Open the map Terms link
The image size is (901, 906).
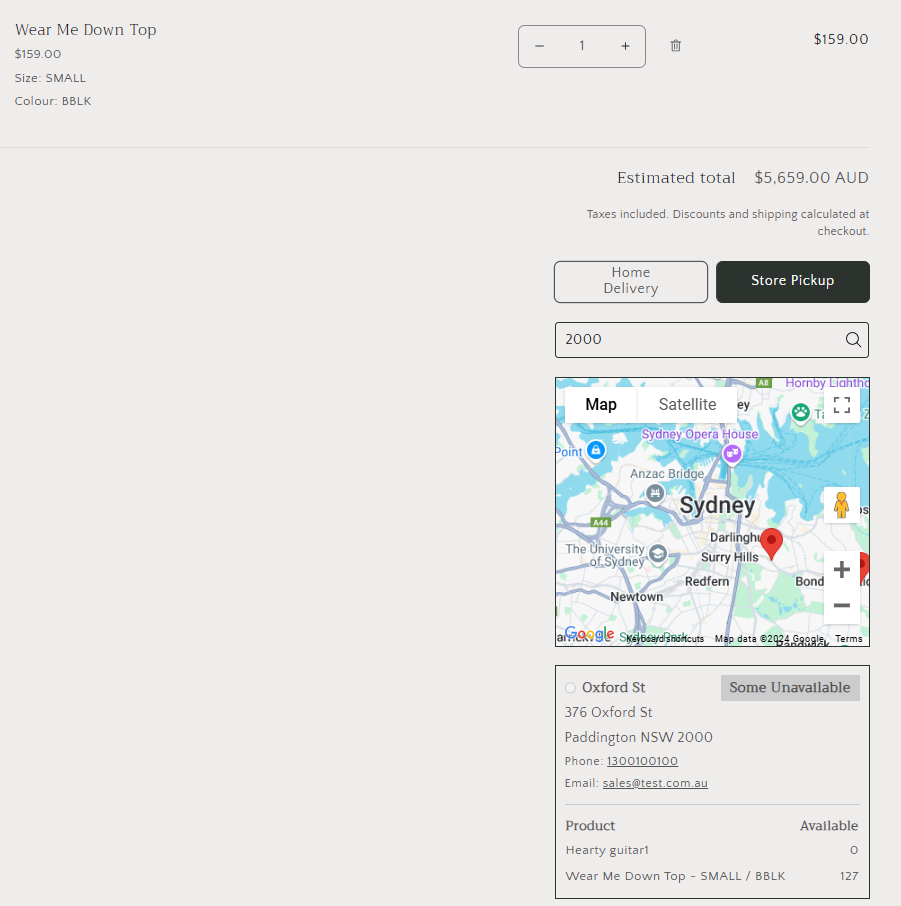click(848, 638)
